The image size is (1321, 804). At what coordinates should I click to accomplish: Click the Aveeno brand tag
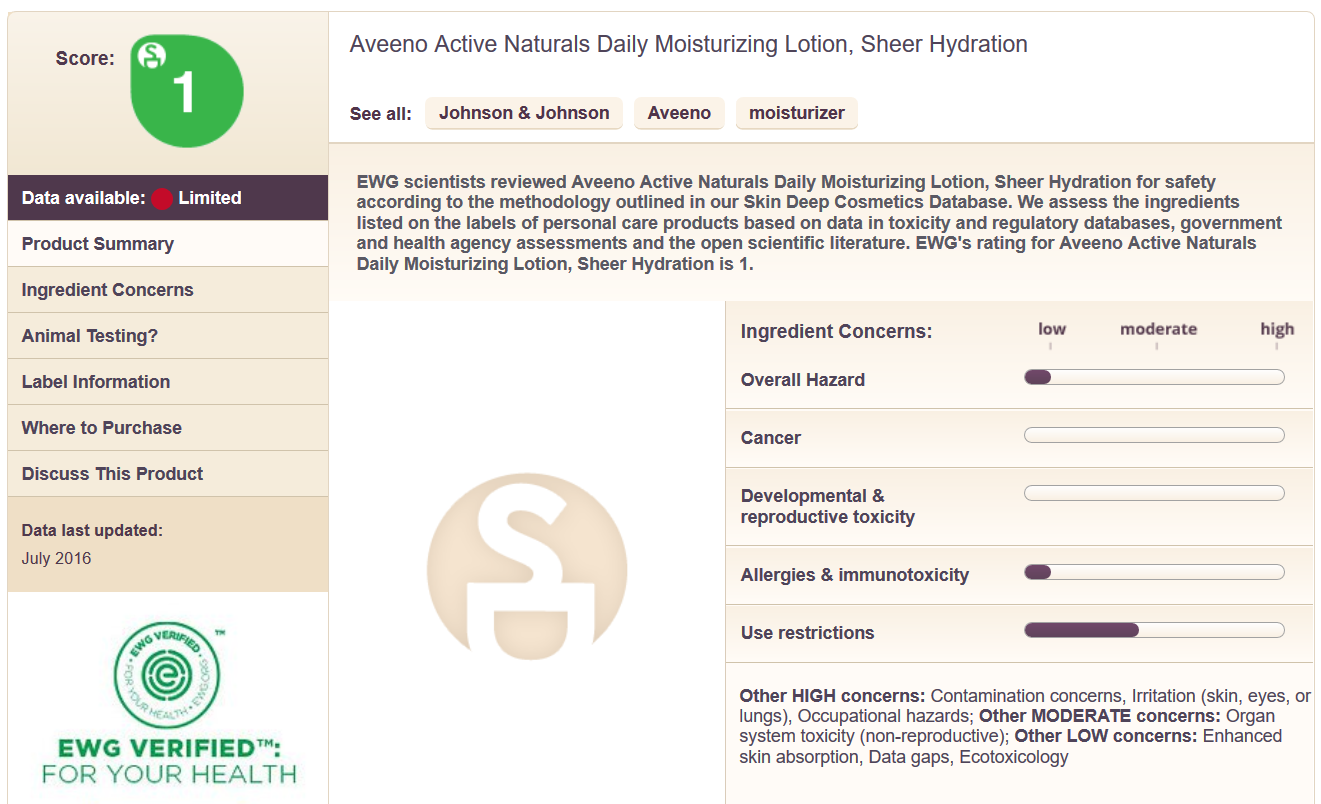(x=679, y=113)
